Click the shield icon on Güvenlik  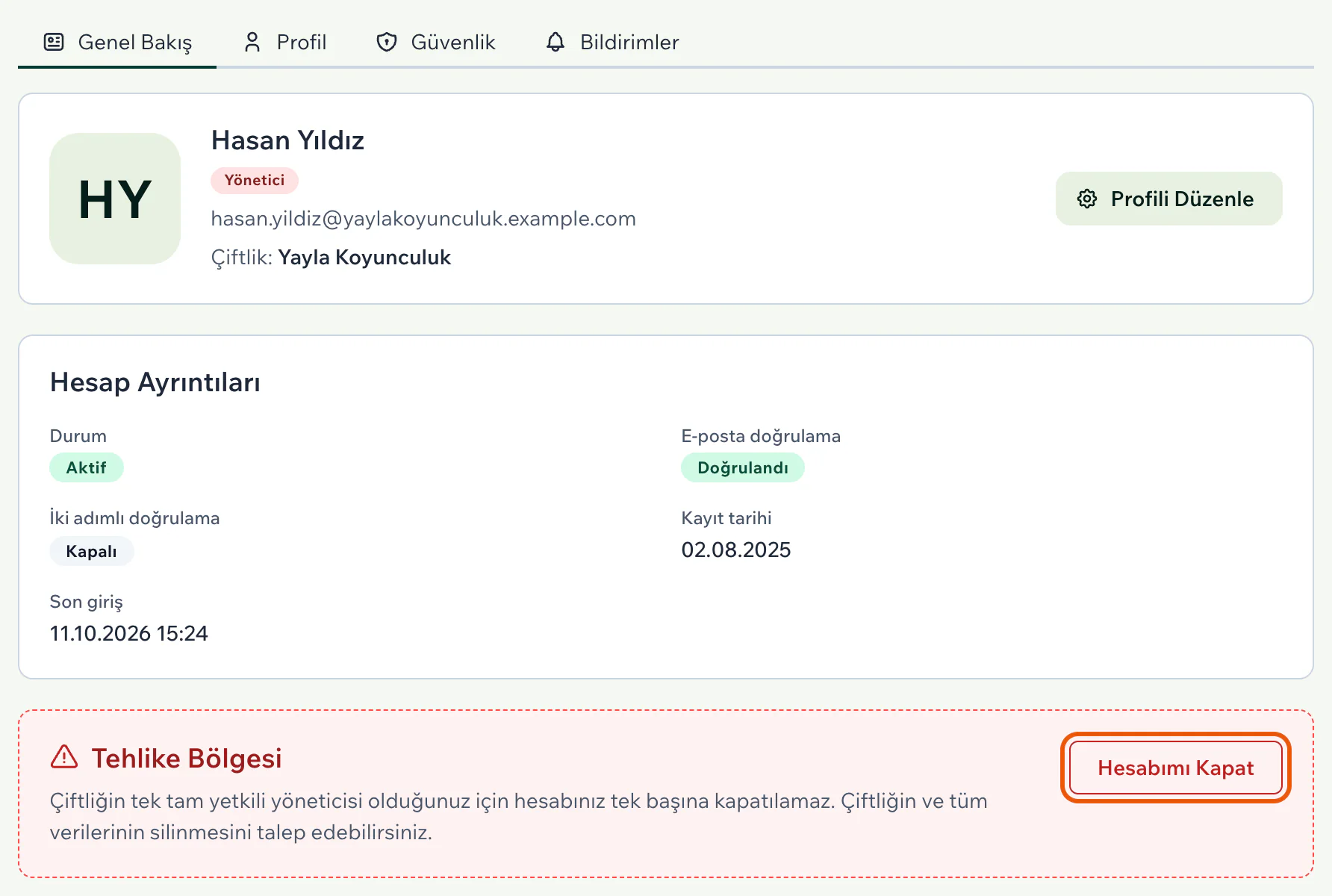(386, 43)
